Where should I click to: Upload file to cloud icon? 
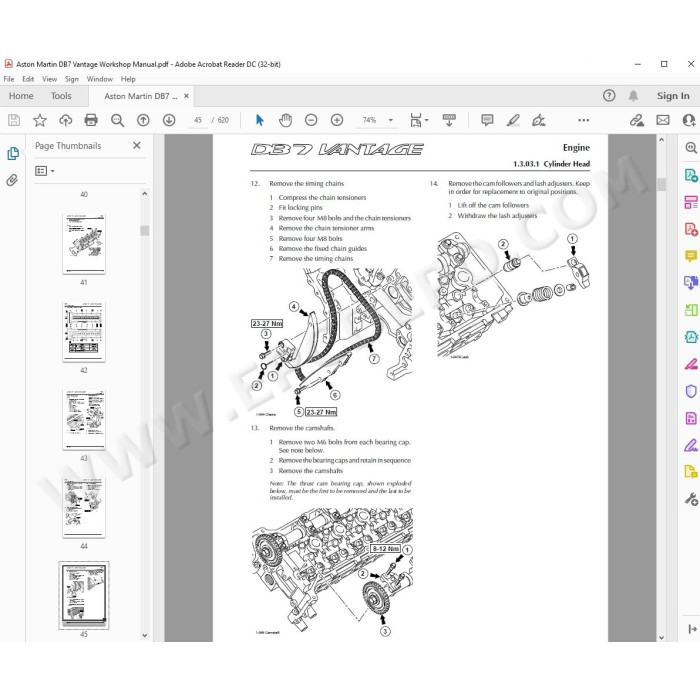[x=66, y=120]
